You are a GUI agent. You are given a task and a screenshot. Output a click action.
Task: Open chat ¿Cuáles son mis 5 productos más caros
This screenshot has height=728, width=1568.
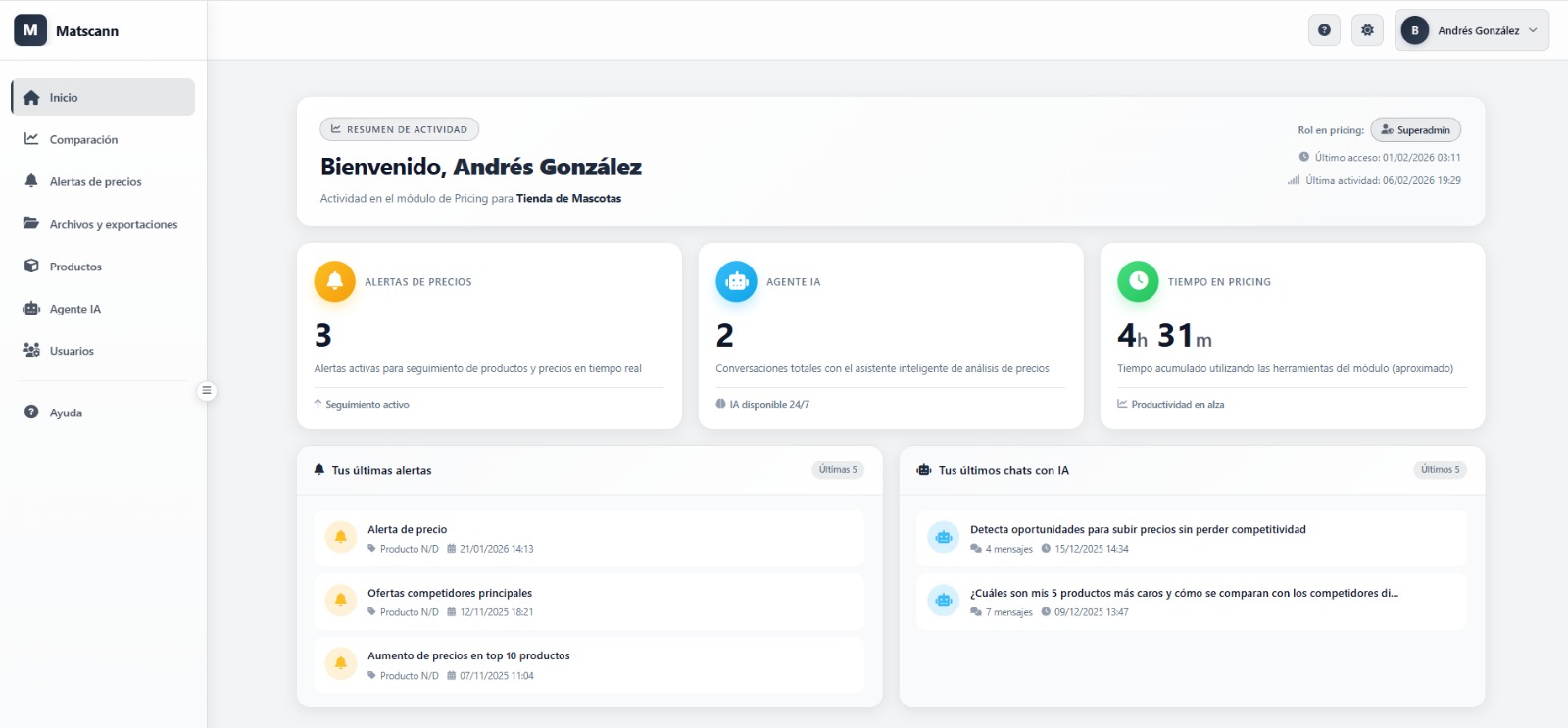[1192, 602]
